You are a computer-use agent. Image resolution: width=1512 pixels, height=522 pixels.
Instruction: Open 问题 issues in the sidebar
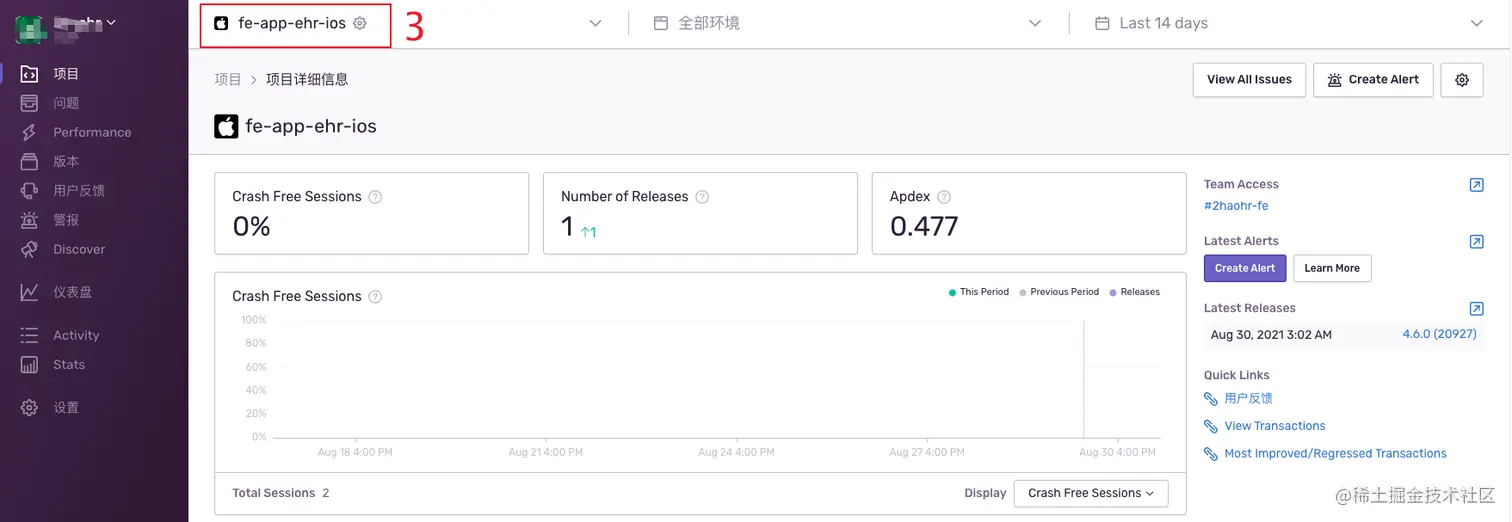click(x=66, y=103)
